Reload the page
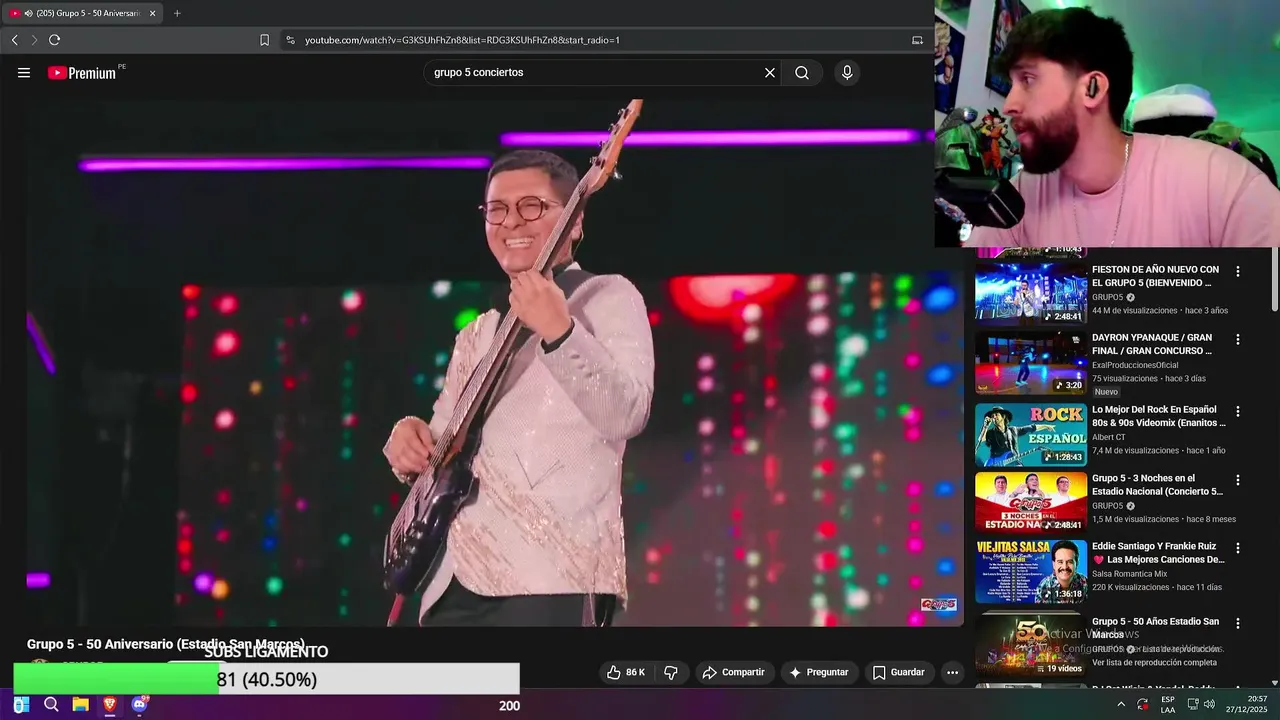 [x=54, y=40]
